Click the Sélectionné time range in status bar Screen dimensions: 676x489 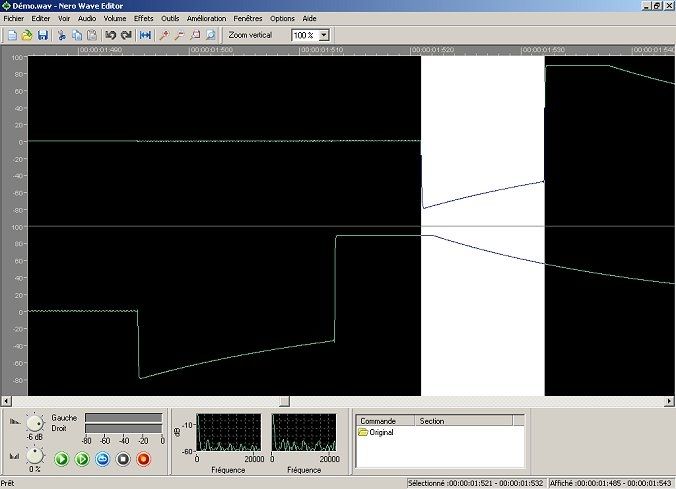pos(476,483)
